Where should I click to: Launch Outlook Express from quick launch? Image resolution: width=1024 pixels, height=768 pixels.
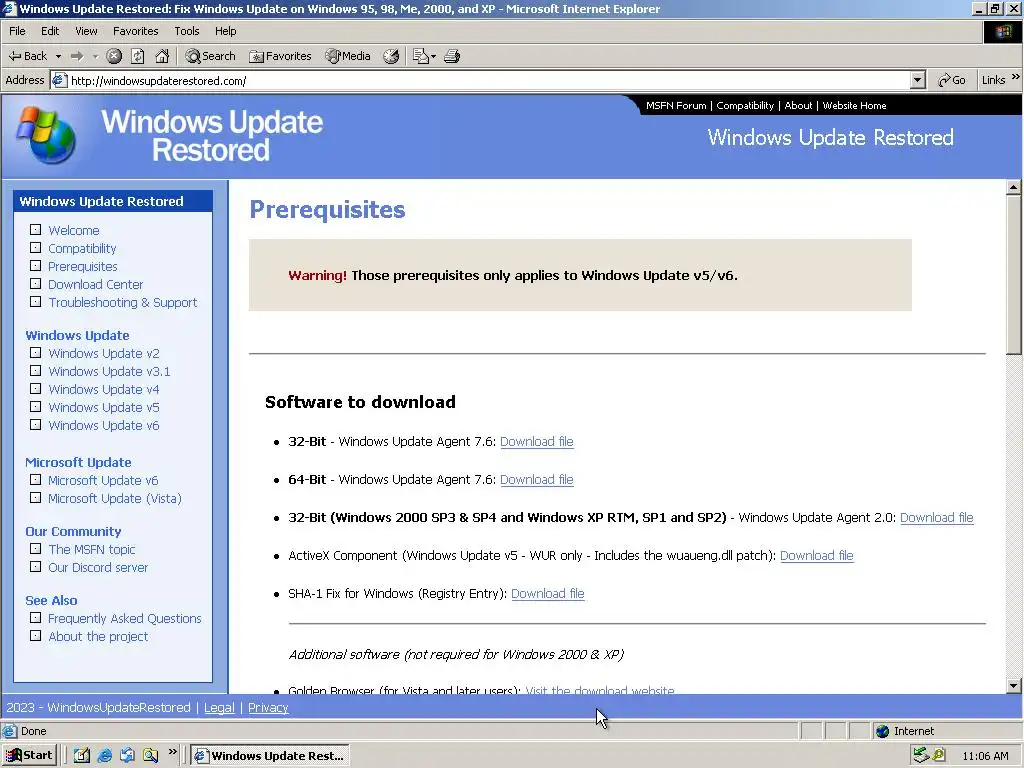[x=127, y=756]
